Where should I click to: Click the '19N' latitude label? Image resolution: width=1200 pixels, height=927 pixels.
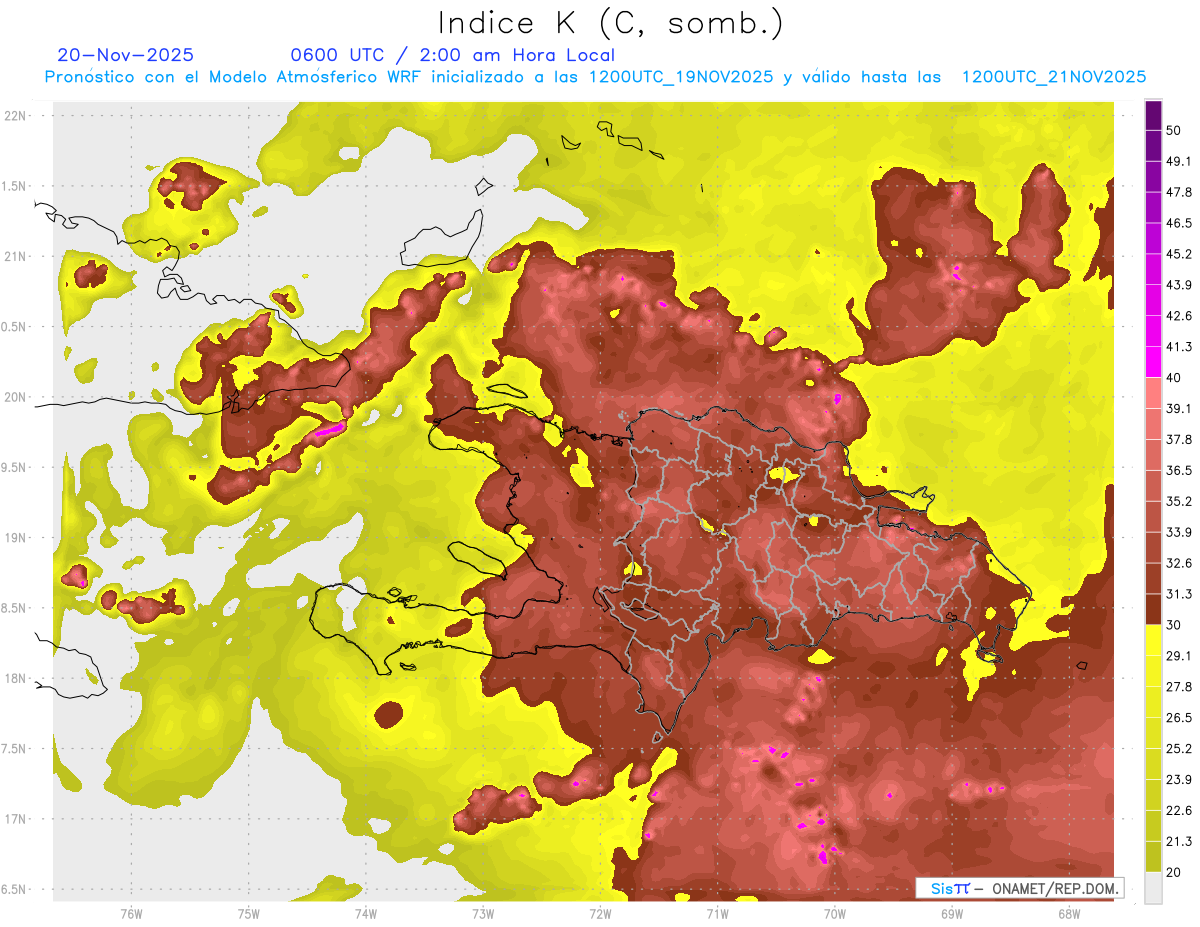pos(15,538)
